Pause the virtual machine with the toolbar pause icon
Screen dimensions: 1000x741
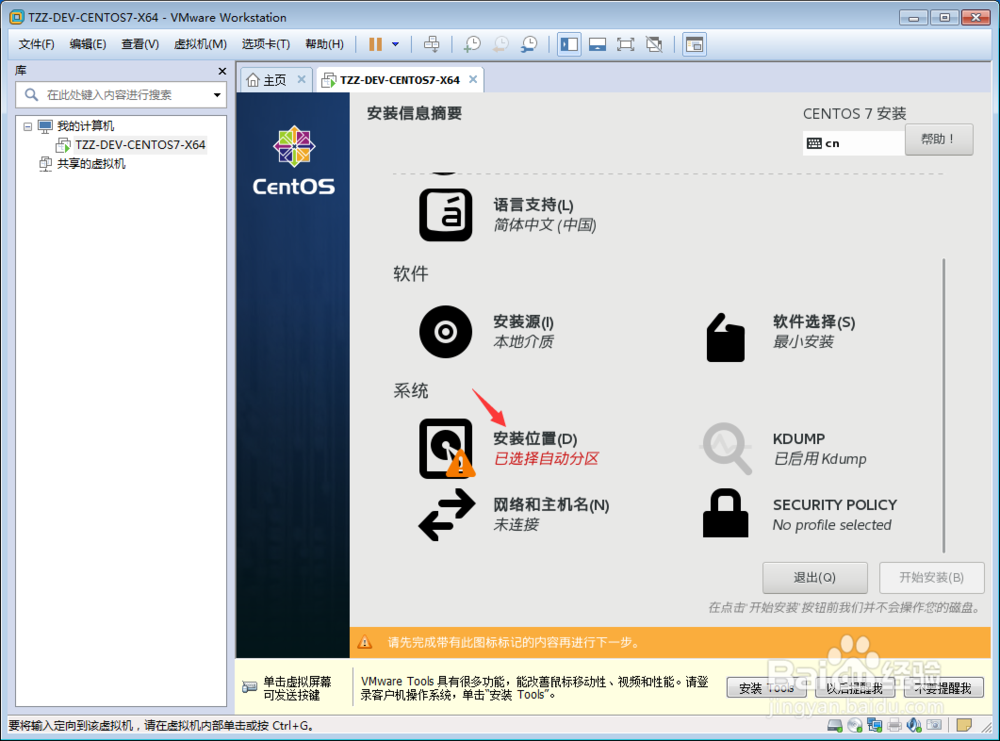(375, 44)
